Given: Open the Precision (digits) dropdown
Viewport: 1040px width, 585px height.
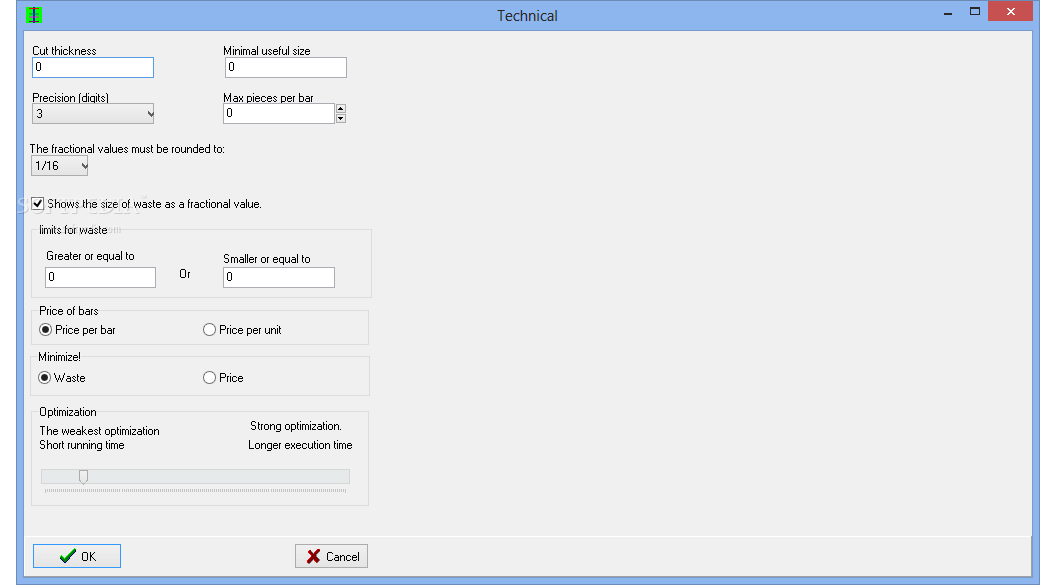Looking at the screenshot, I should point(93,113).
